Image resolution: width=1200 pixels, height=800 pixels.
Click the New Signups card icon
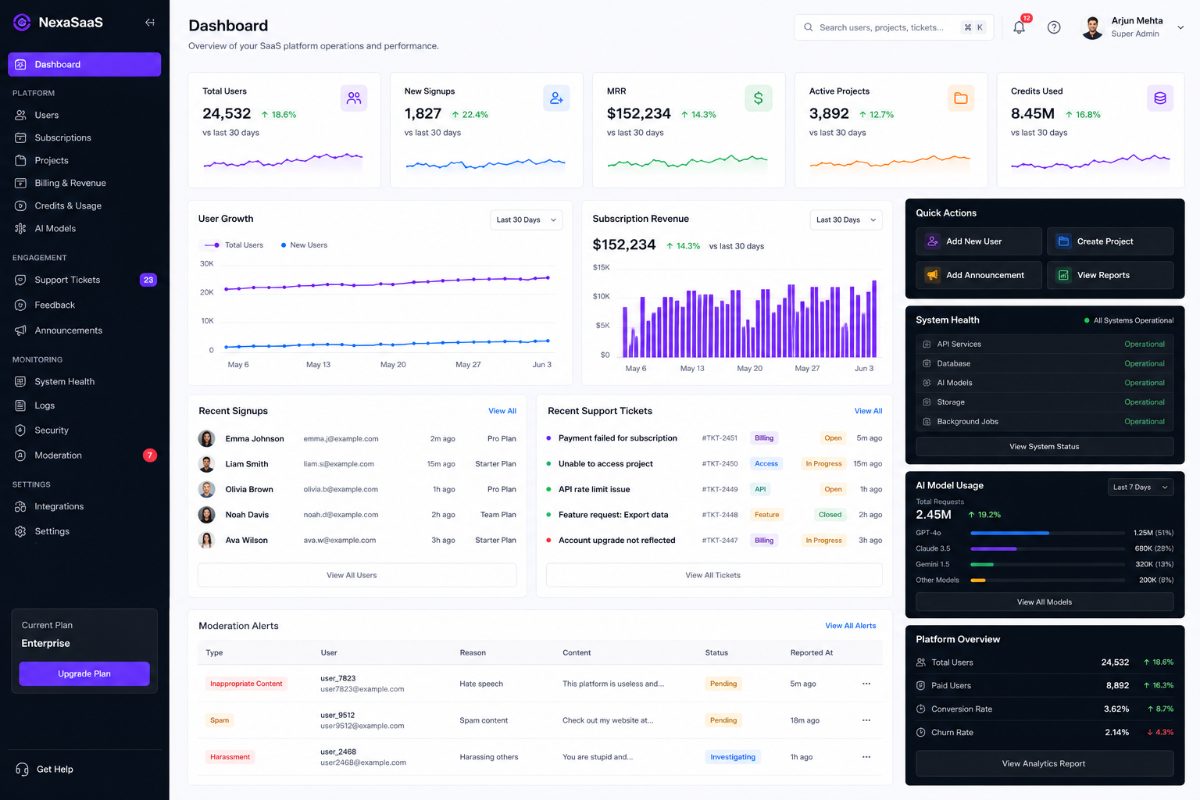point(556,98)
